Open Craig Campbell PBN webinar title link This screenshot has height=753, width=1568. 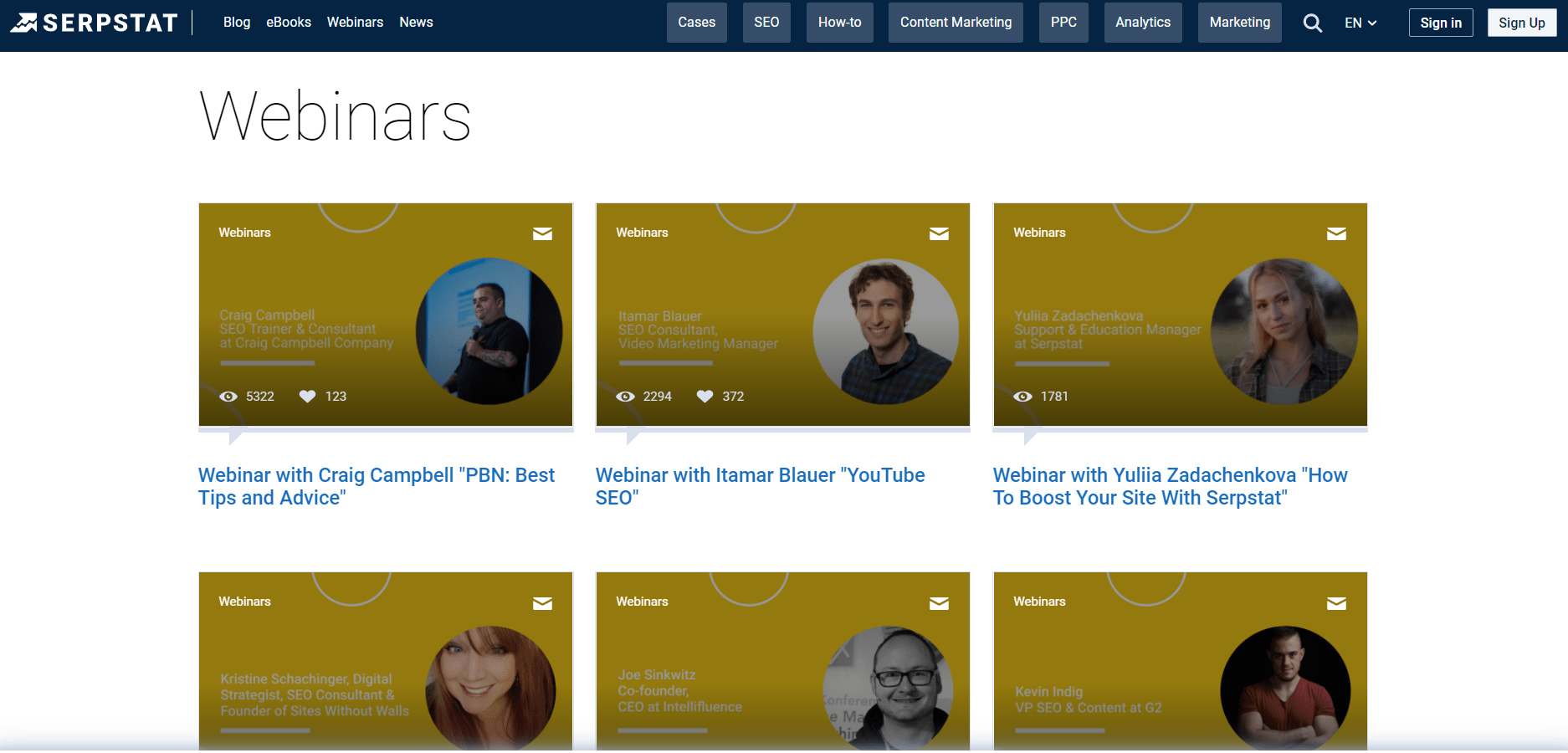[x=377, y=487]
